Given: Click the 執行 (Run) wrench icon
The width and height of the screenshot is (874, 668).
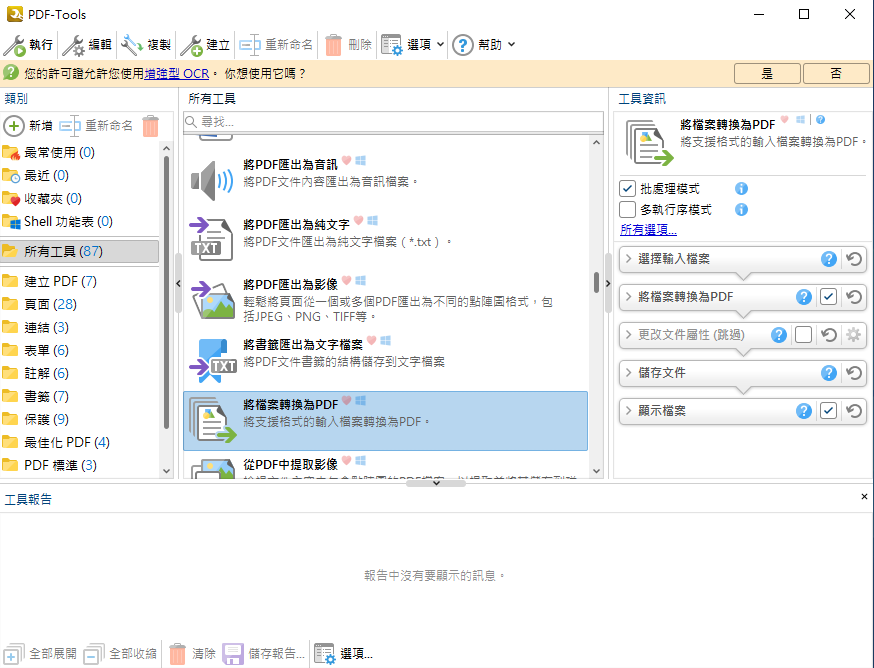Looking at the screenshot, I should tap(15, 45).
